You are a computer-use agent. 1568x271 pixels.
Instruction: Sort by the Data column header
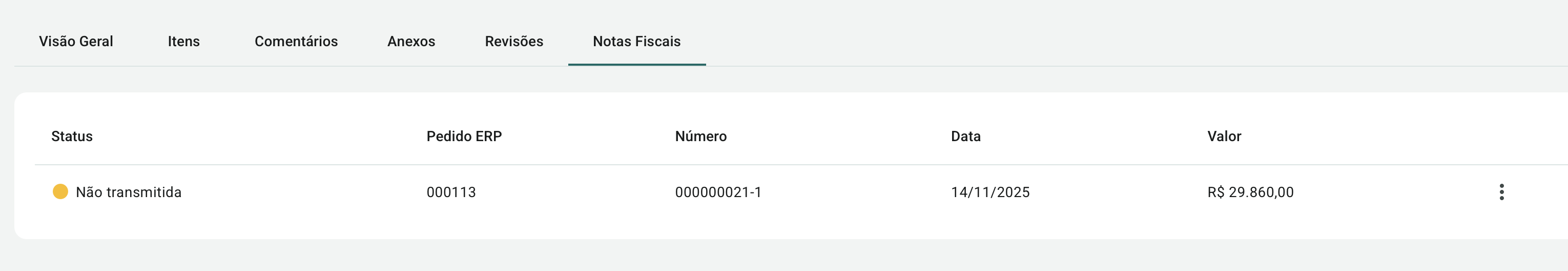click(x=965, y=136)
